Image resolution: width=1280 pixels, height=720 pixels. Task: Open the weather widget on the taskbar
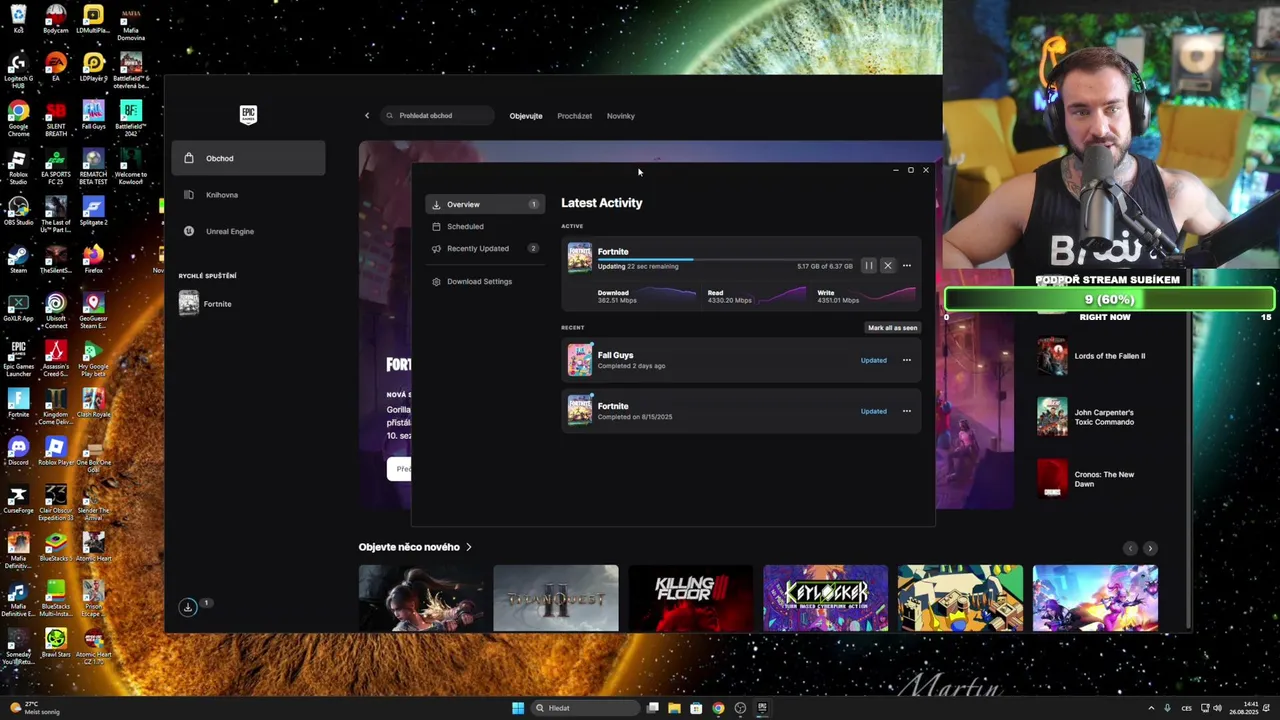coord(36,708)
